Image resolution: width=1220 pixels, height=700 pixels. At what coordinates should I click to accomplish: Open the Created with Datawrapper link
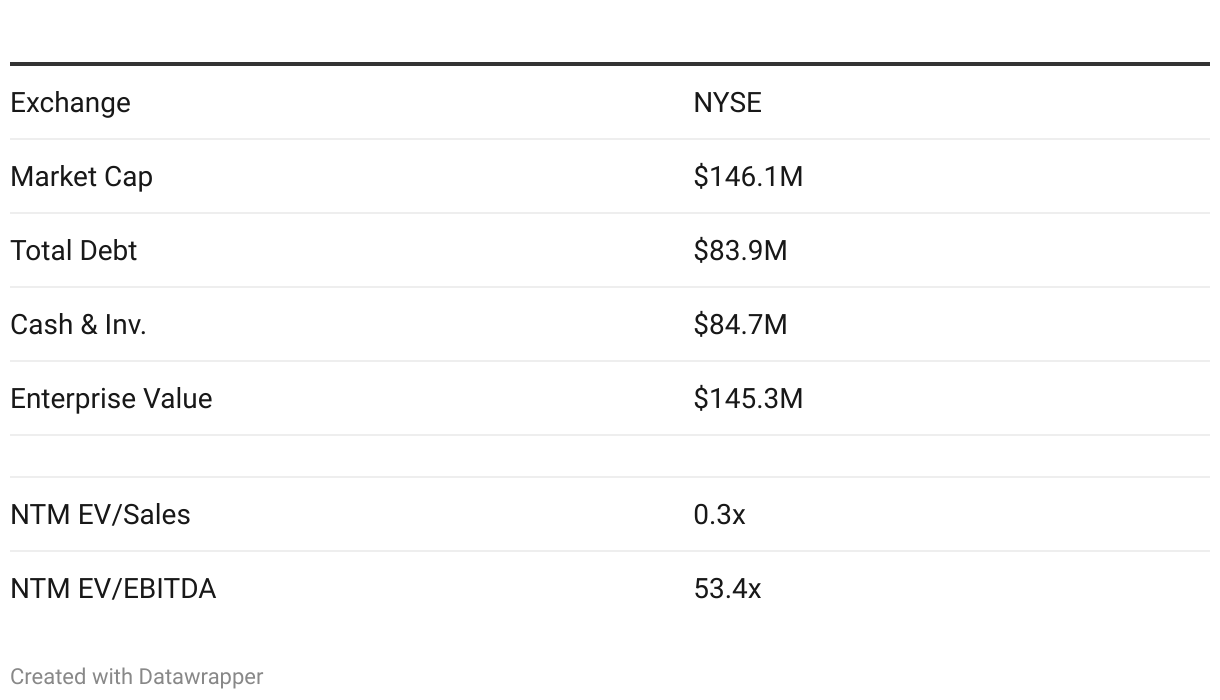(137, 677)
